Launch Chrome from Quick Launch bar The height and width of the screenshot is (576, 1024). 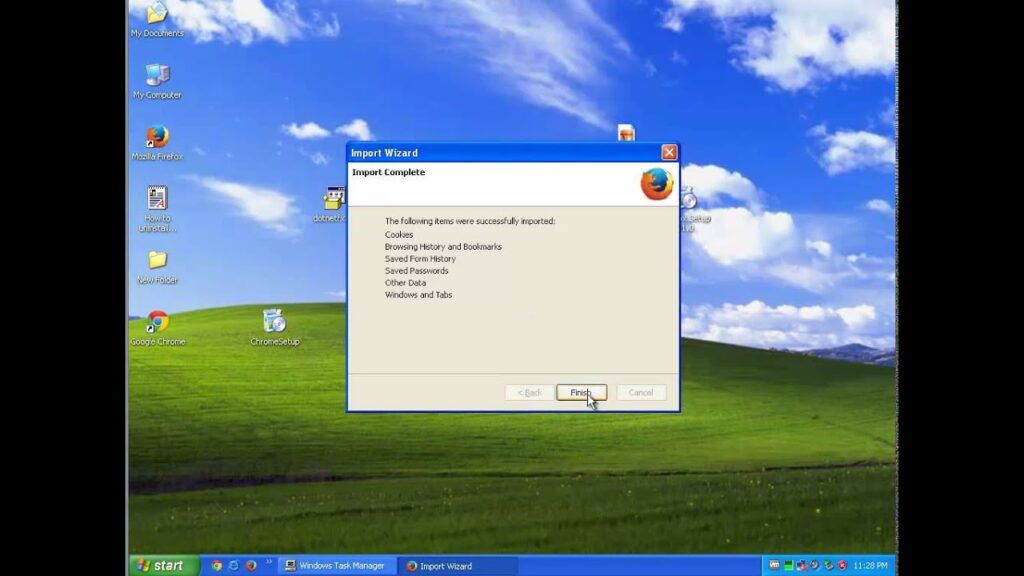(216, 566)
